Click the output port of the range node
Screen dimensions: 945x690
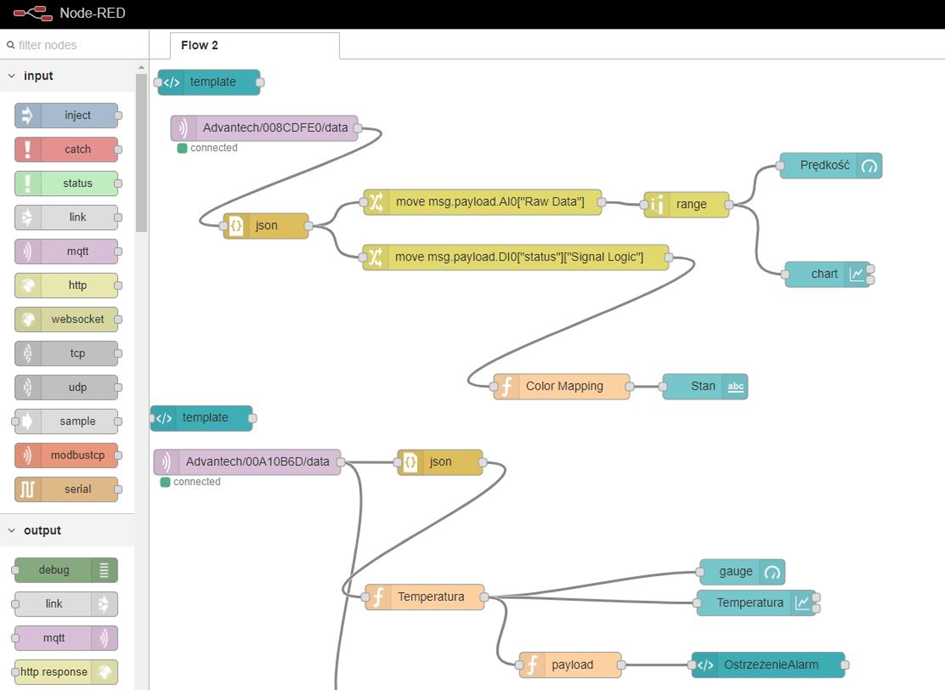pyautogui.click(x=729, y=205)
